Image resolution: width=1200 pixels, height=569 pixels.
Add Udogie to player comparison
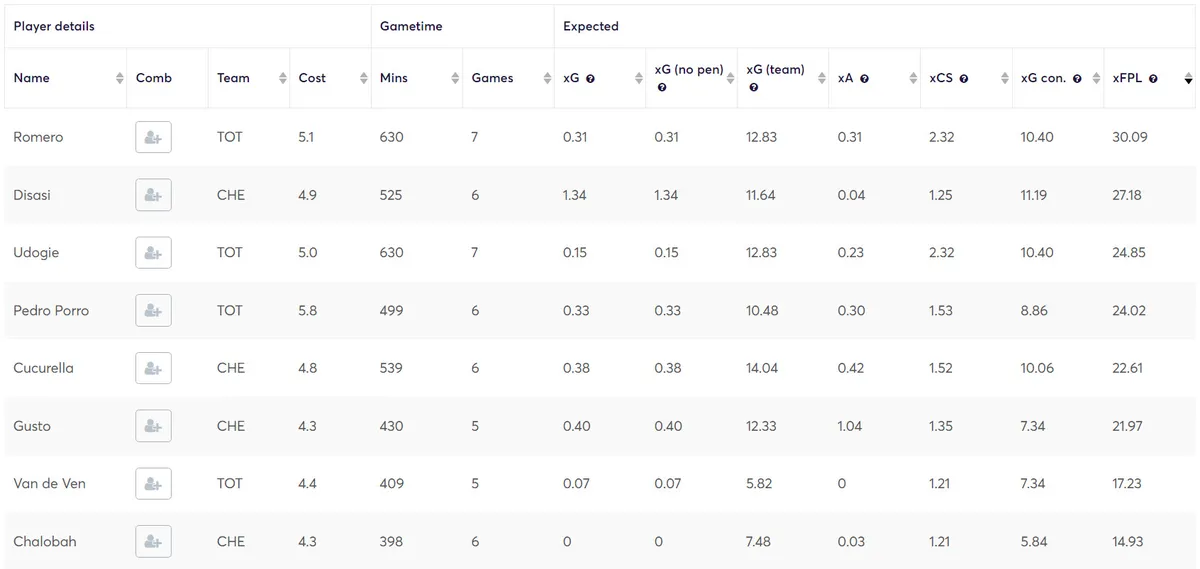point(153,253)
